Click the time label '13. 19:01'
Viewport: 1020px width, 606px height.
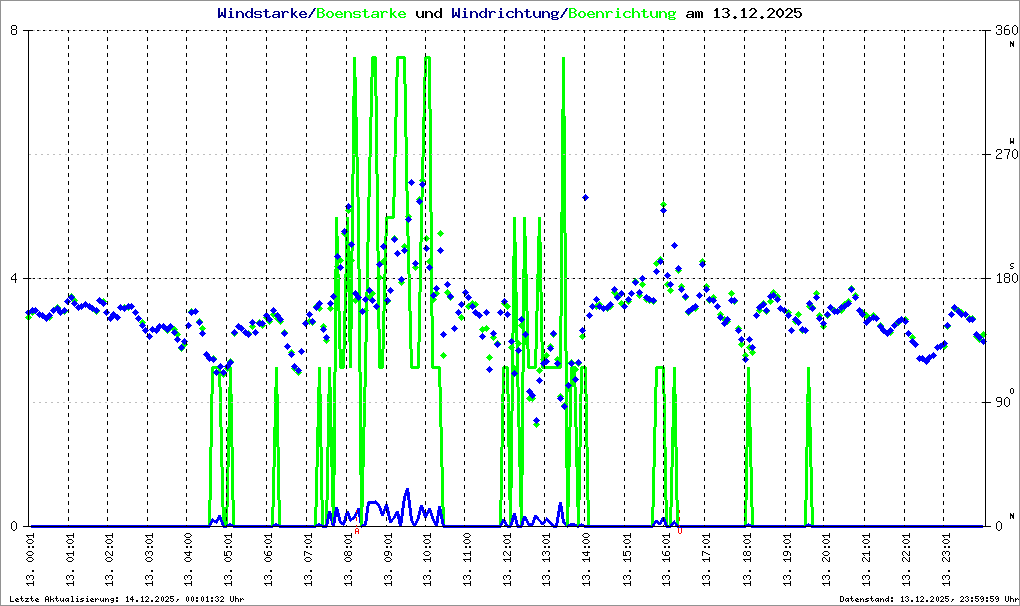pyautogui.click(x=786, y=559)
